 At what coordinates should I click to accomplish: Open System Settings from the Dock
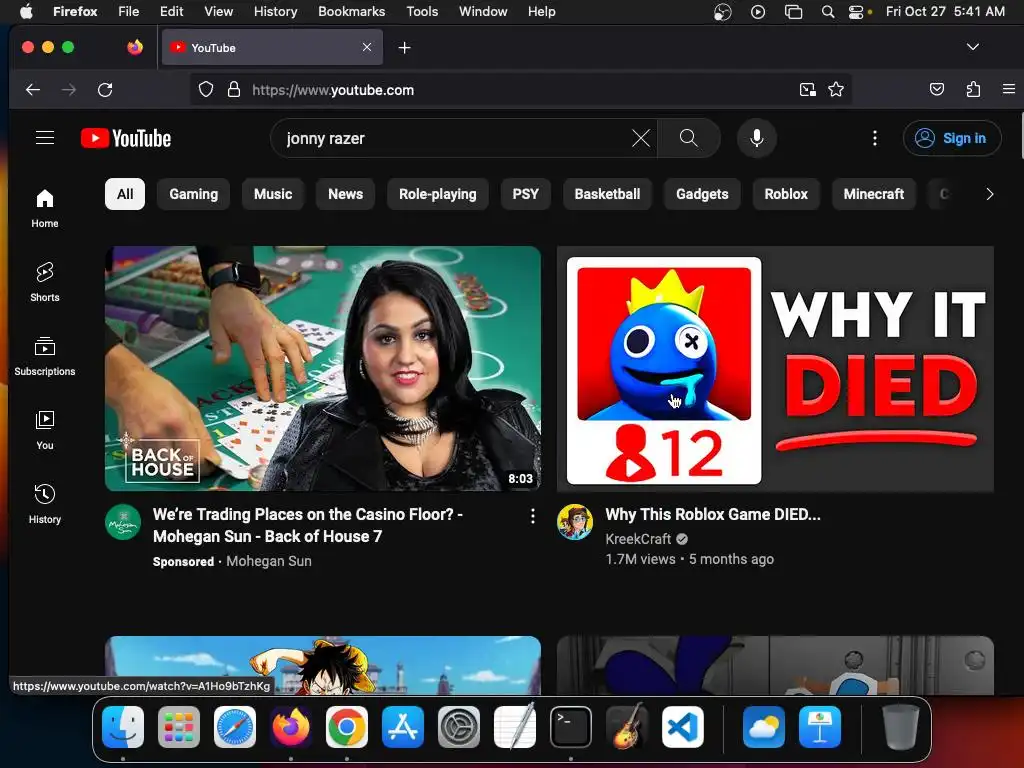458,727
